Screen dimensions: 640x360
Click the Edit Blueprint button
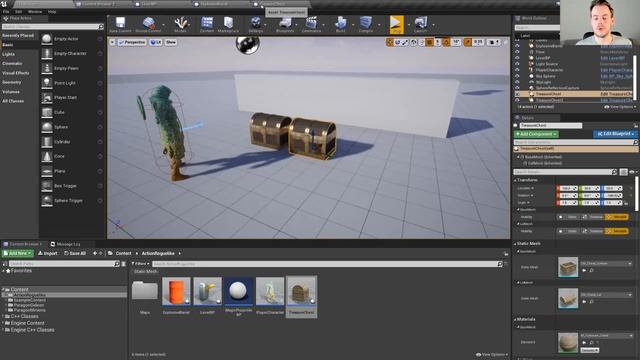(615, 134)
